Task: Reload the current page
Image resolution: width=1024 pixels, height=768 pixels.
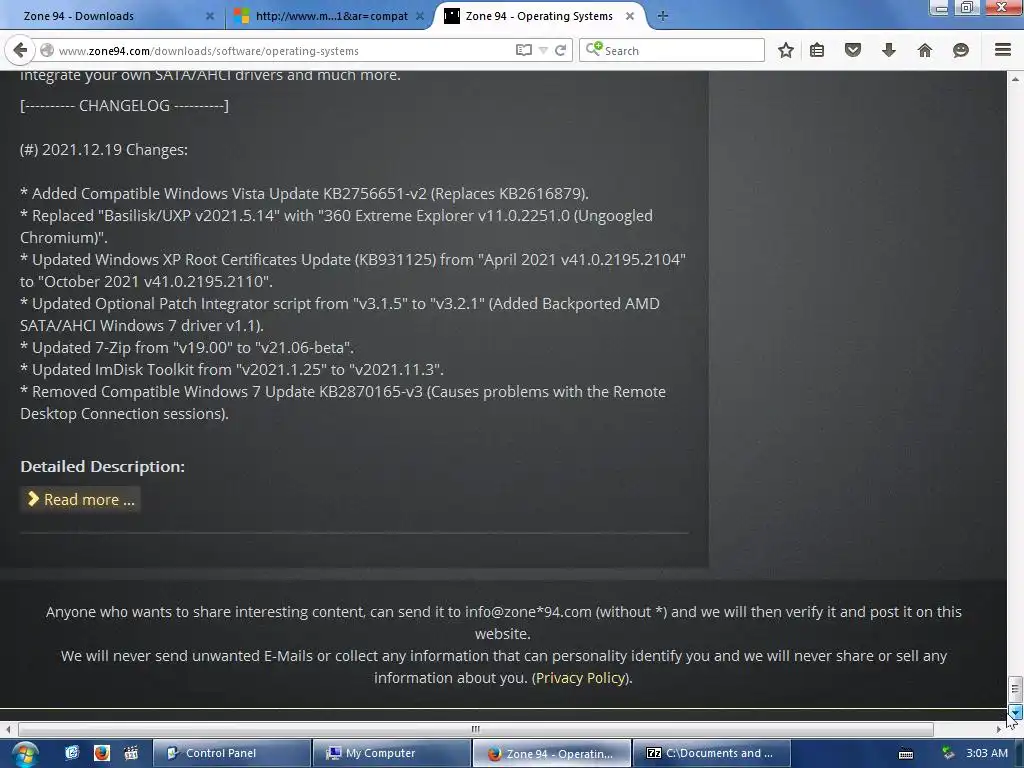Action: pos(560,50)
